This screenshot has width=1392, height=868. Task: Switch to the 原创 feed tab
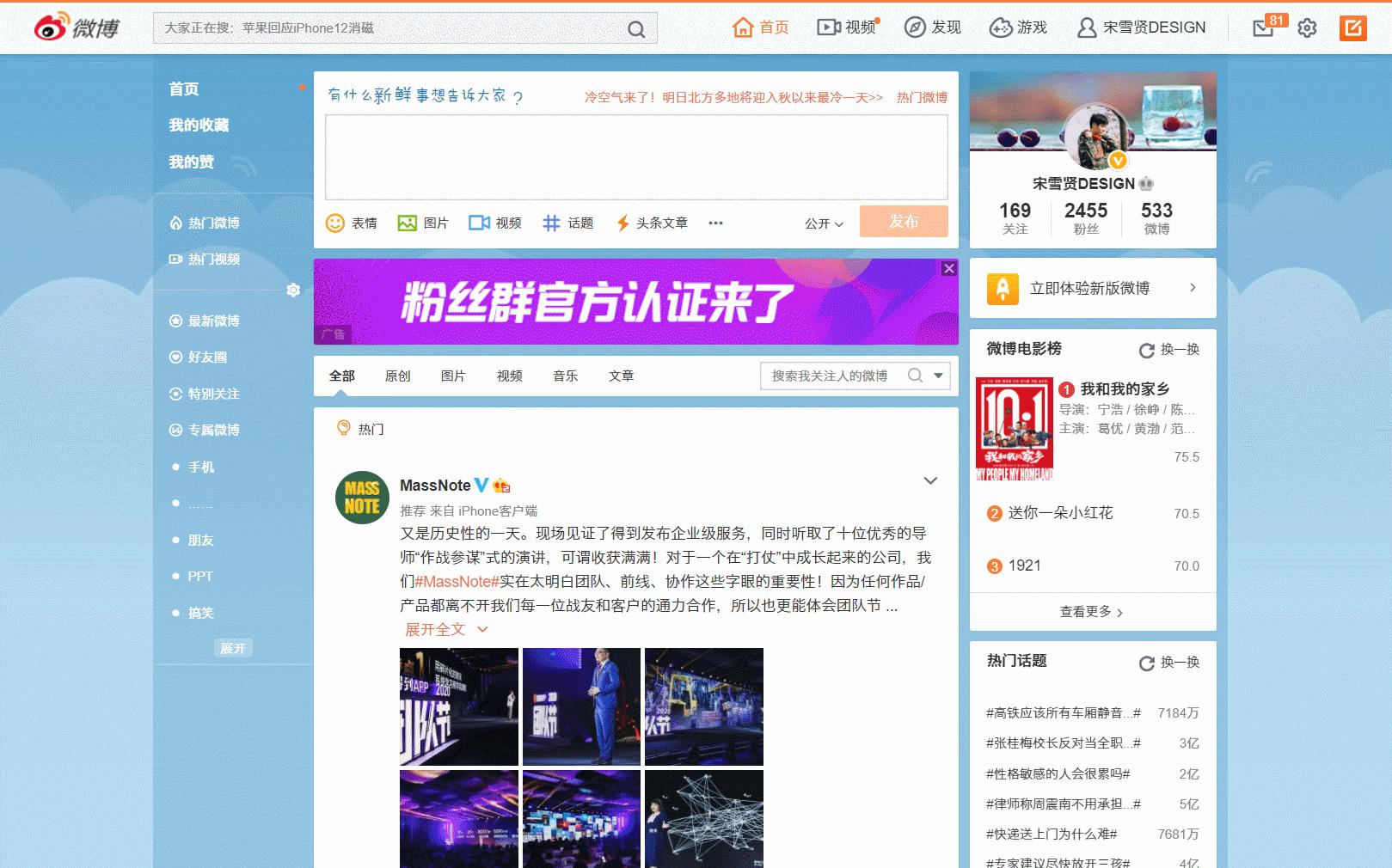pos(397,376)
